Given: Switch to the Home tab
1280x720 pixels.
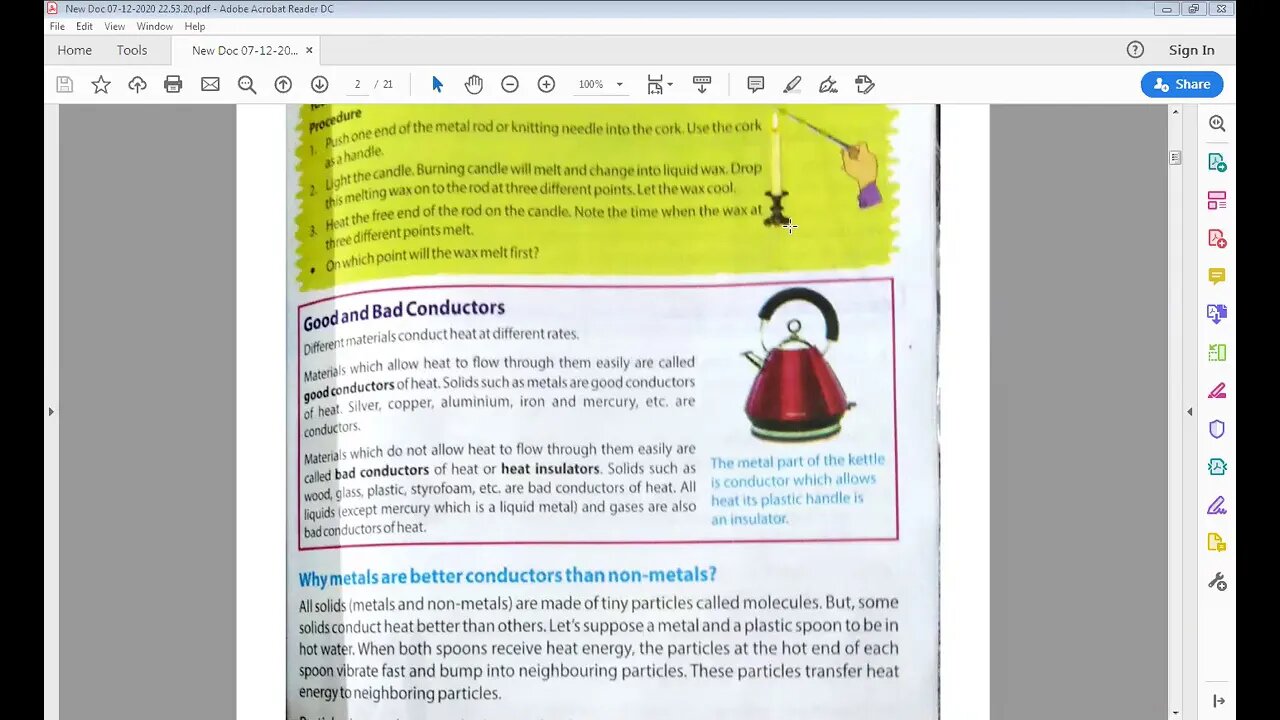Looking at the screenshot, I should pos(74,50).
